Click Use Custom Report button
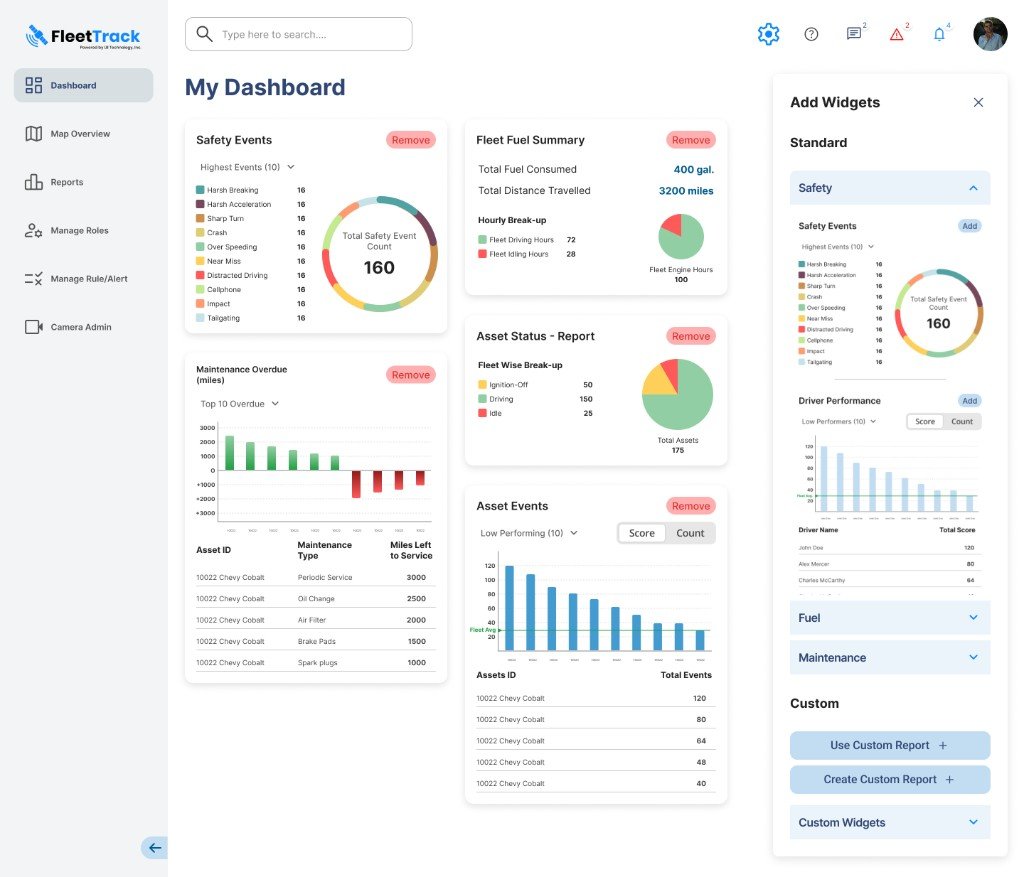This screenshot has height=877, width=1024. tap(889, 745)
